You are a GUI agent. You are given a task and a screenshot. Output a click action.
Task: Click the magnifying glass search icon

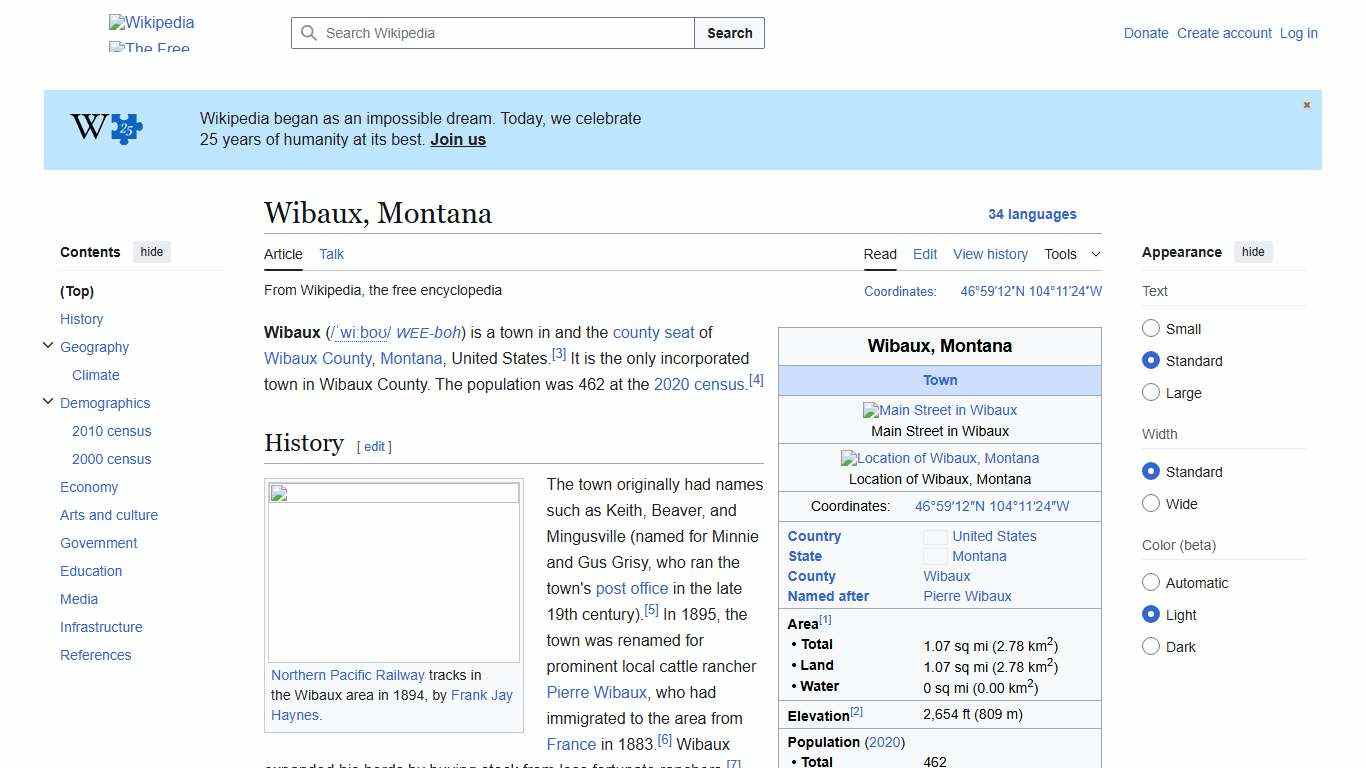310,33
